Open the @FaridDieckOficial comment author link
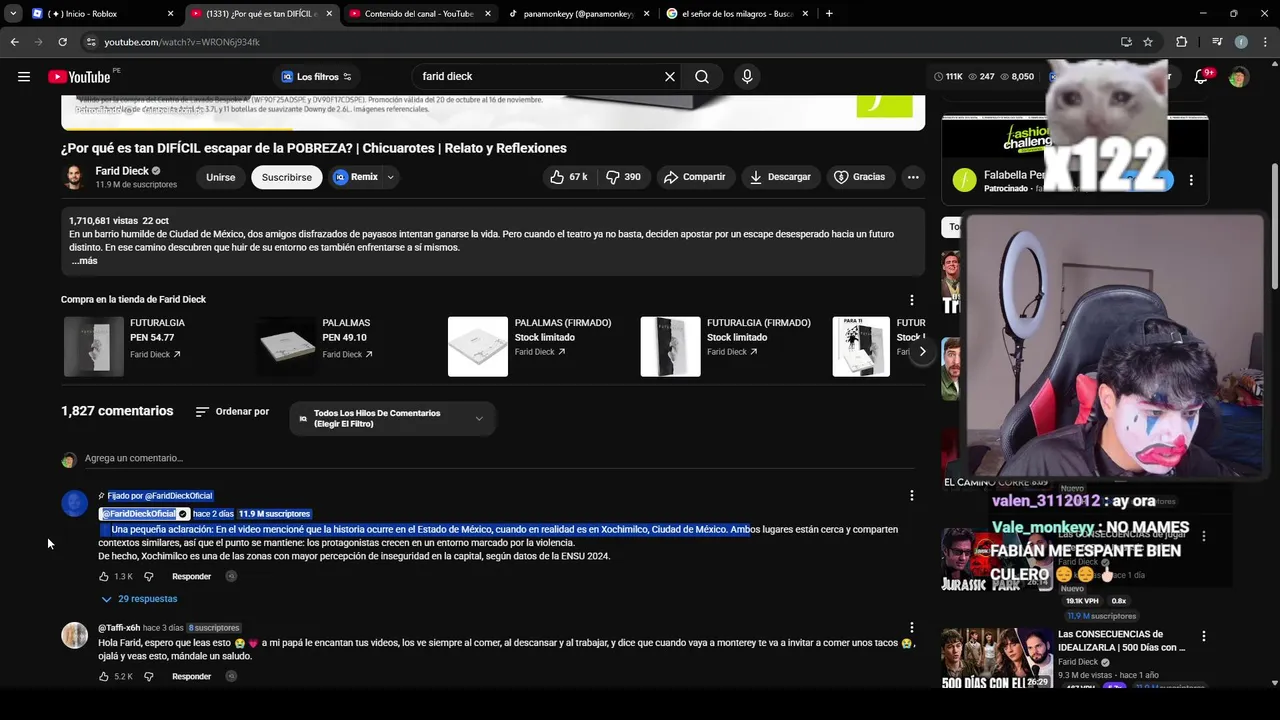Image resolution: width=1280 pixels, height=720 pixels. 138,514
